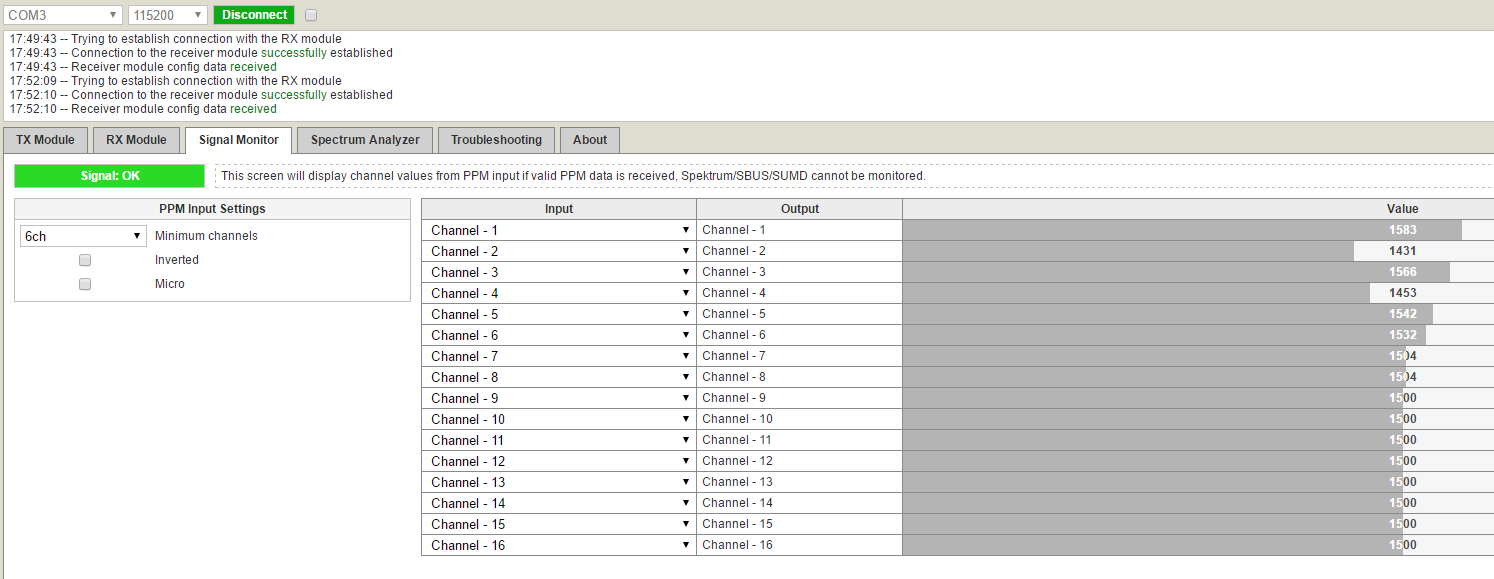
Task: Select the Signal Monitor tab
Action: [238, 140]
